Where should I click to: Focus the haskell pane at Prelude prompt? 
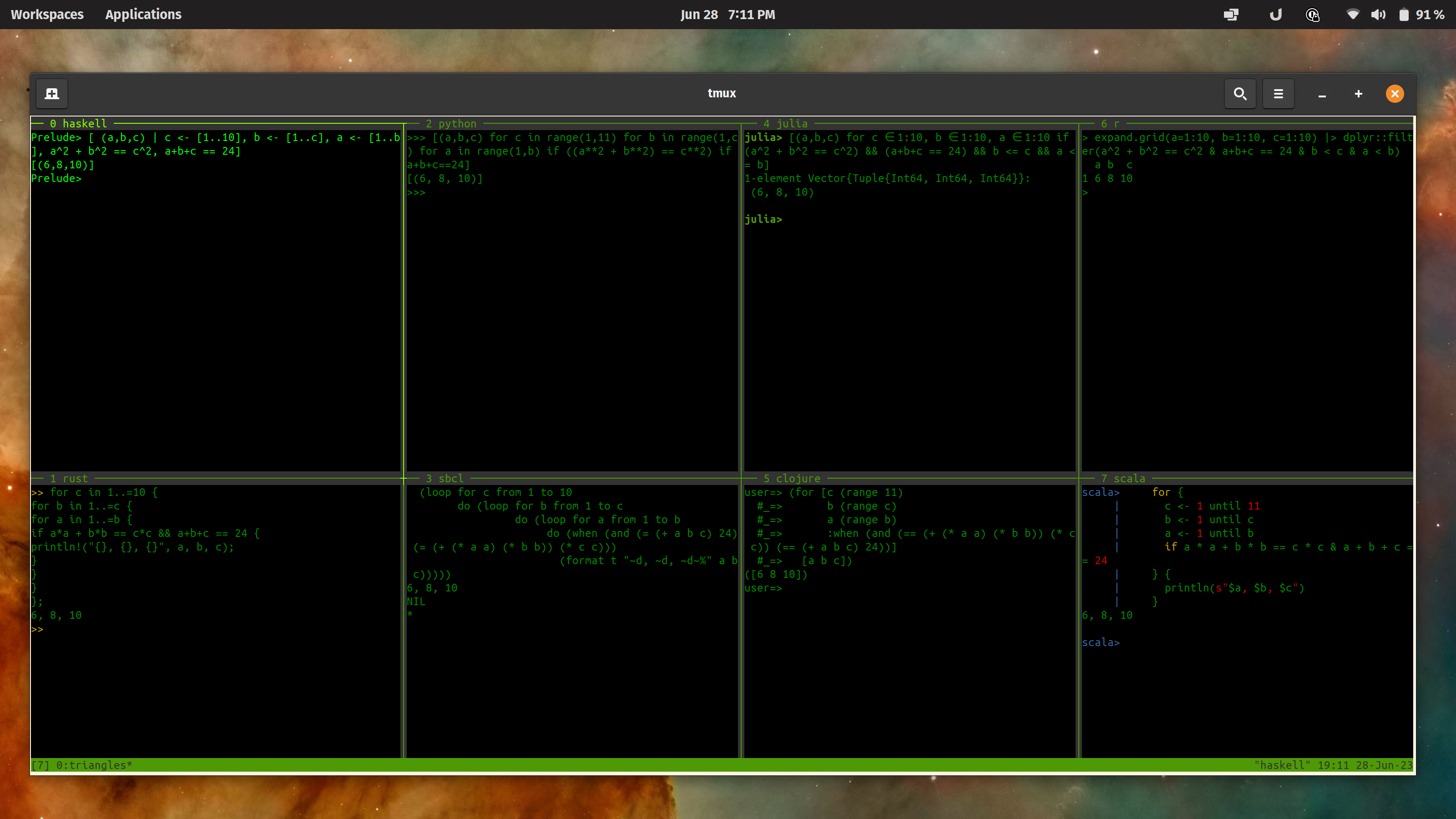tap(56, 179)
